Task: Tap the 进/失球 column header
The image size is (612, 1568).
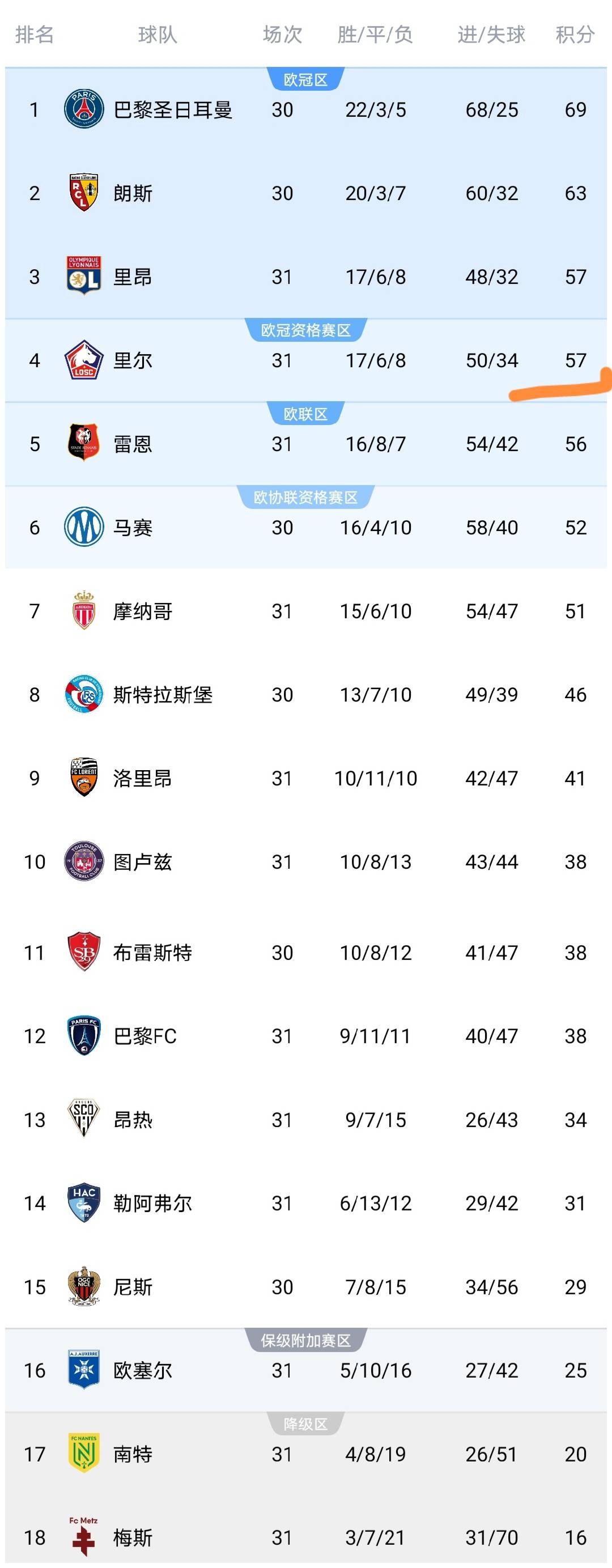Action: click(491, 35)
